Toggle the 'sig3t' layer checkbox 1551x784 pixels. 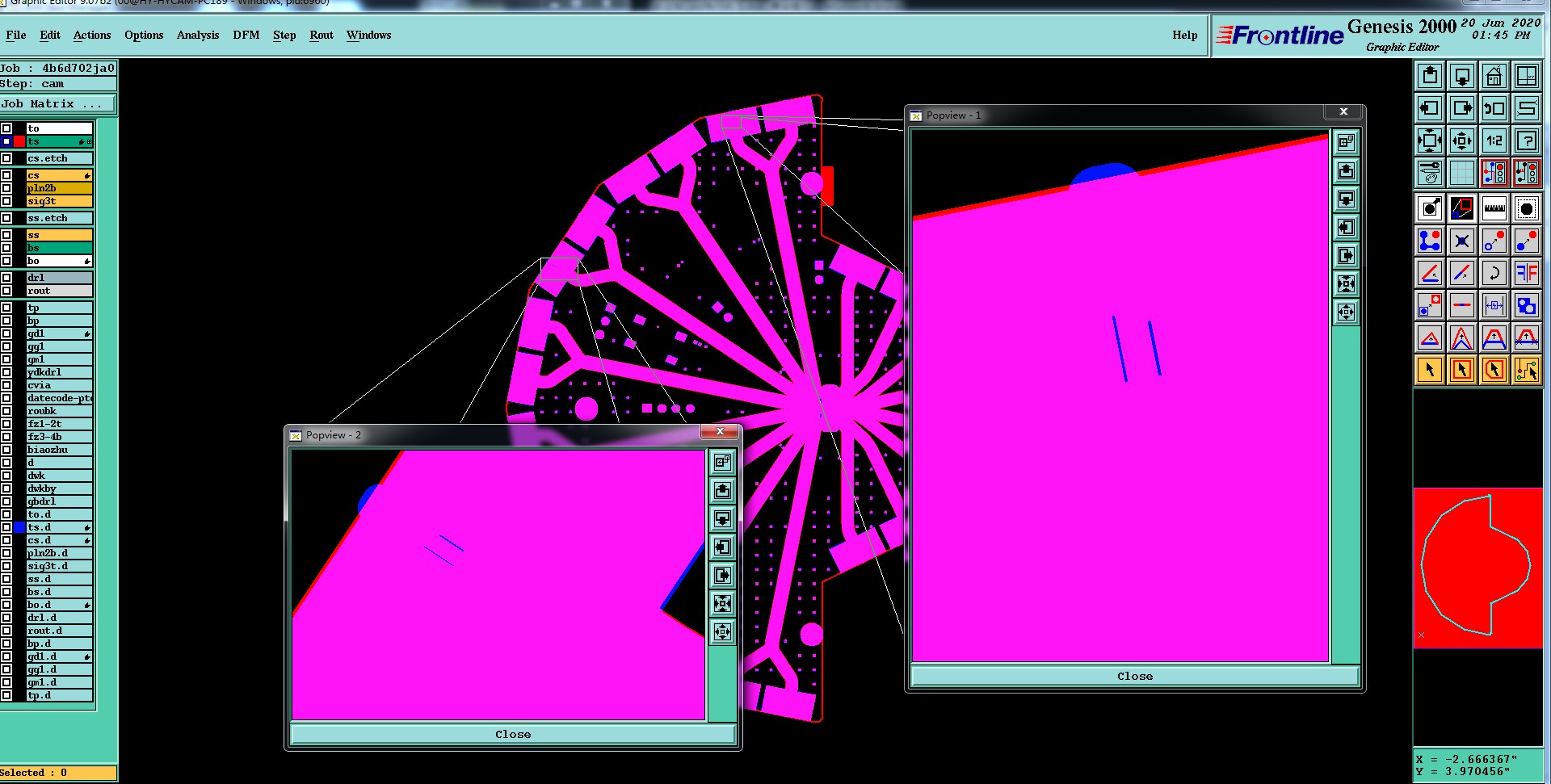pyautogui.click(x=6, y=201)
